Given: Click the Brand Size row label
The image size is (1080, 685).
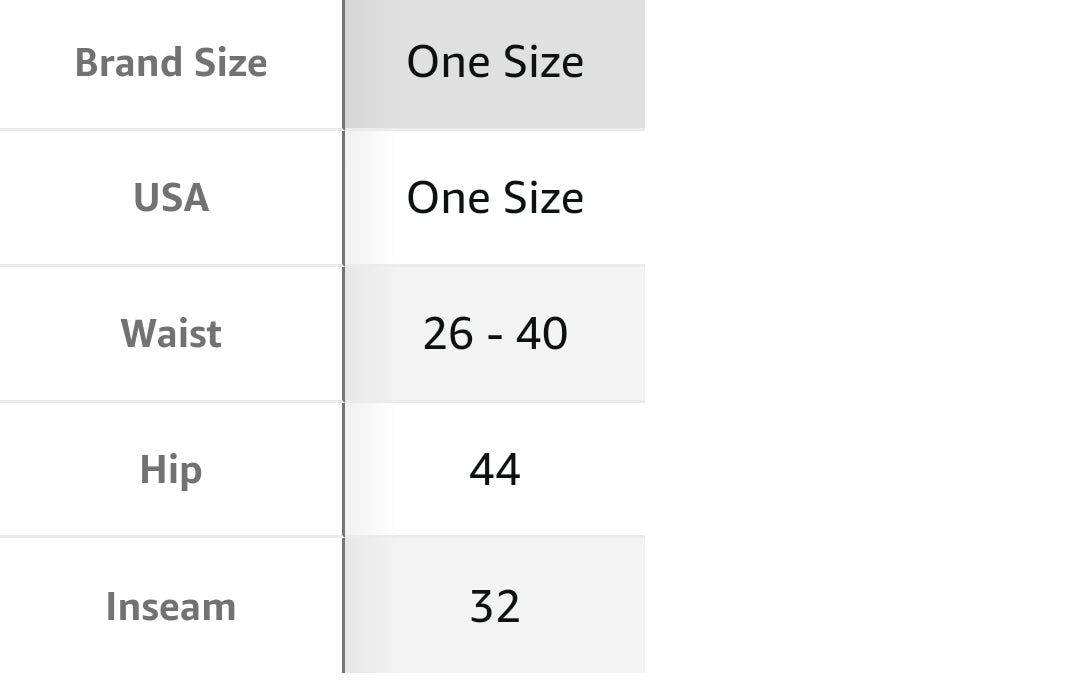Looking at the screenshot, I should coord(171,63).
